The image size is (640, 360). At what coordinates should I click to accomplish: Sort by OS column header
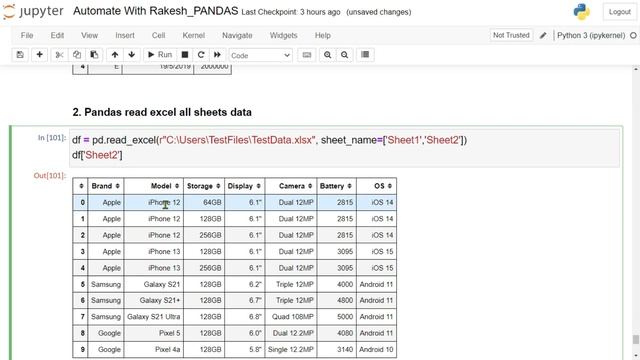(376, 186)
